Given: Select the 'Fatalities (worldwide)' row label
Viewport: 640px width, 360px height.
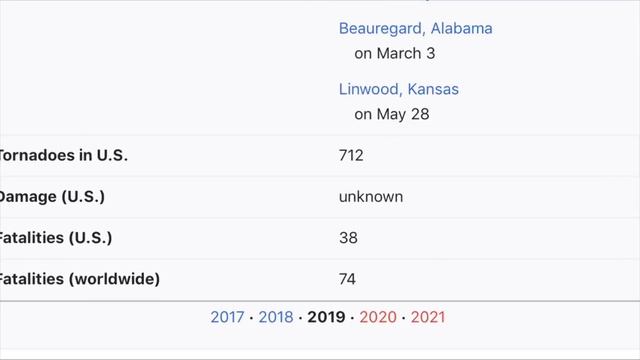Looking at the screenshot, I should [x=79, y=279].
